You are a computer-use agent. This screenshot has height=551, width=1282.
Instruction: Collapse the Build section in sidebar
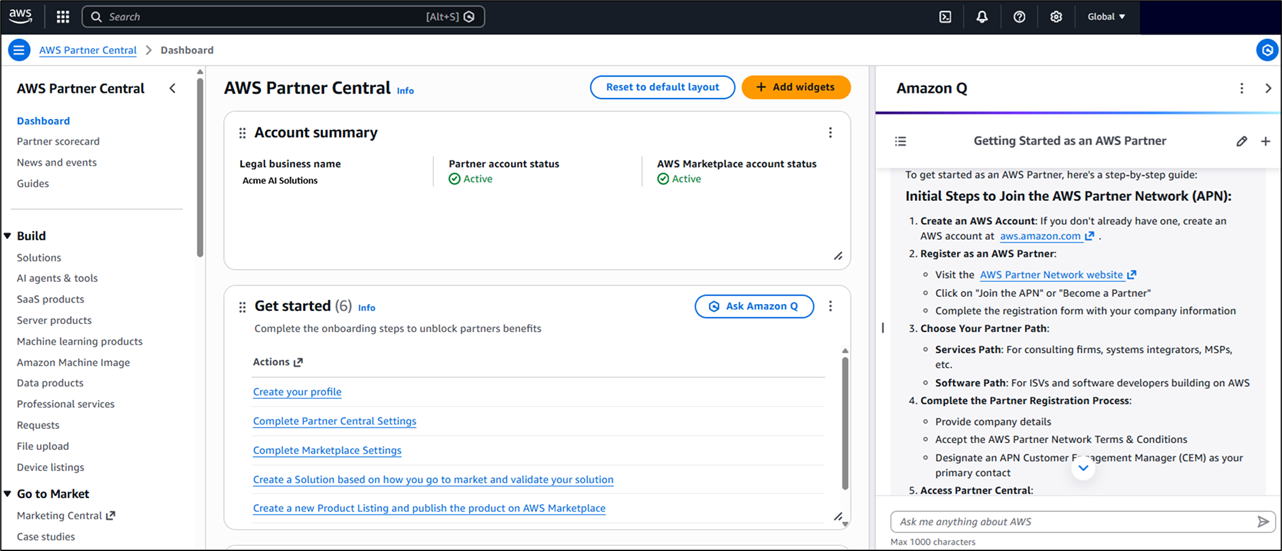[x=8, y=236]
